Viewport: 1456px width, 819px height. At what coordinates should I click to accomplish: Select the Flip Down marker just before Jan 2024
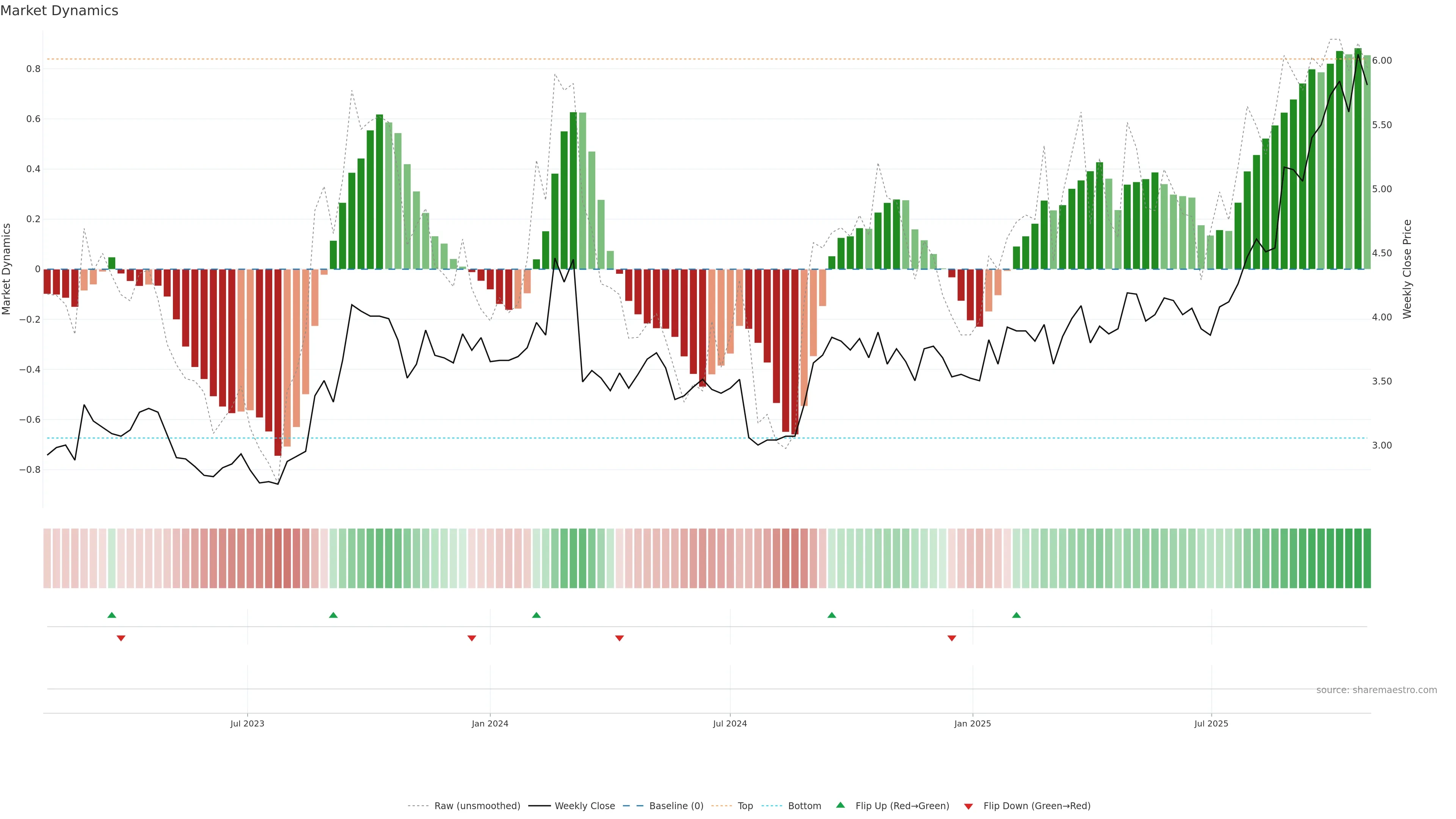coord(472,638)
